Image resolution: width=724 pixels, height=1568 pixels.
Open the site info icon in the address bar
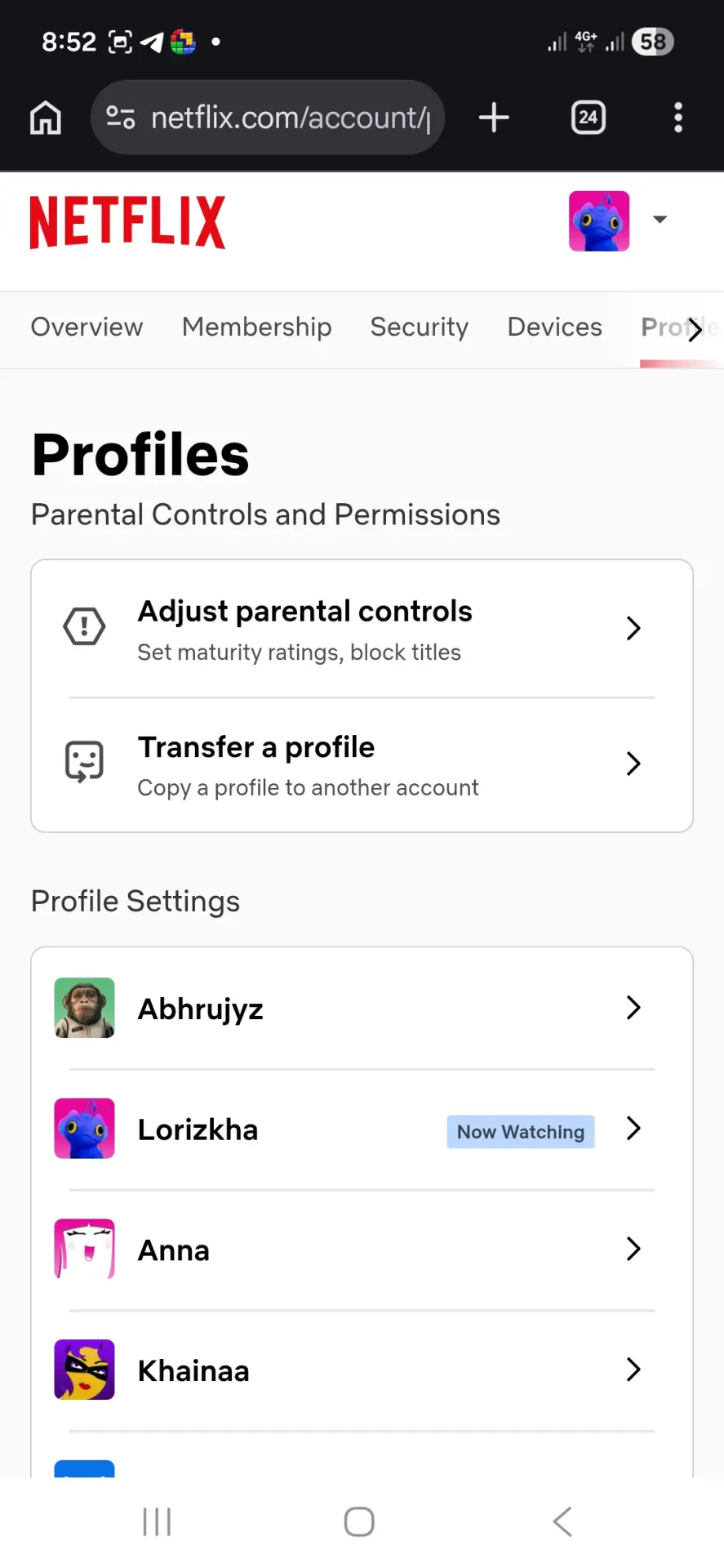pyautogui.click(x=121, y=118)
